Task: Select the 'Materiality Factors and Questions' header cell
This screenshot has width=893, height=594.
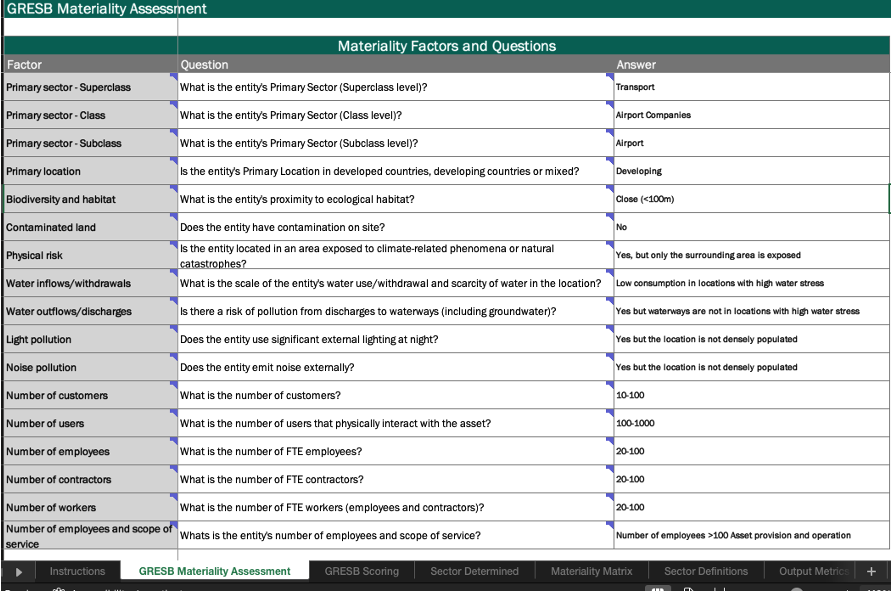Action: pyautogui.click(x=446, y=46)
